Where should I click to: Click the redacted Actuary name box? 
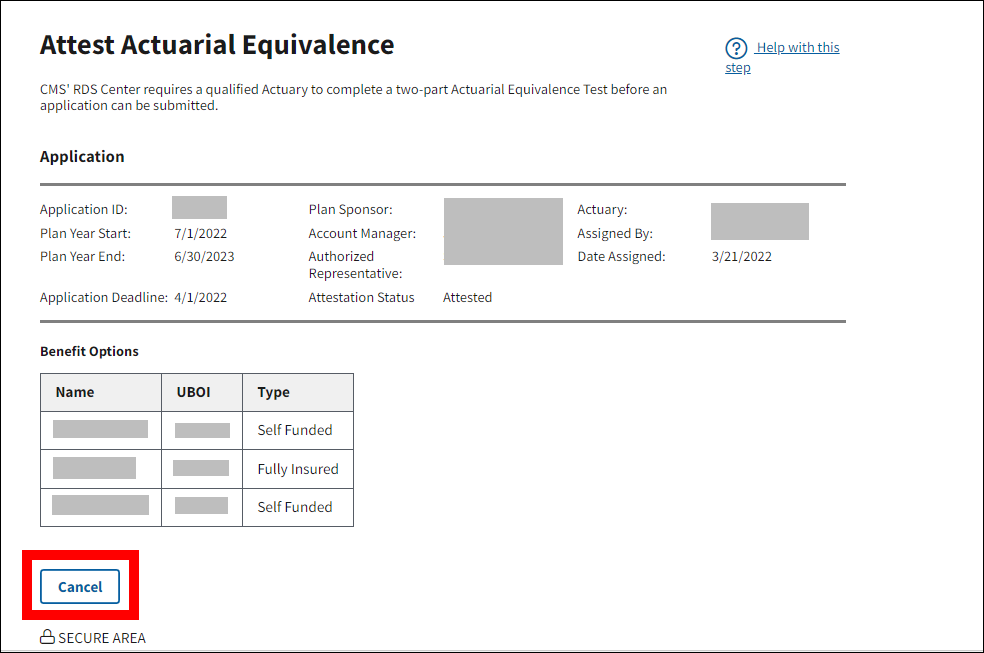[x=759, y=221]
